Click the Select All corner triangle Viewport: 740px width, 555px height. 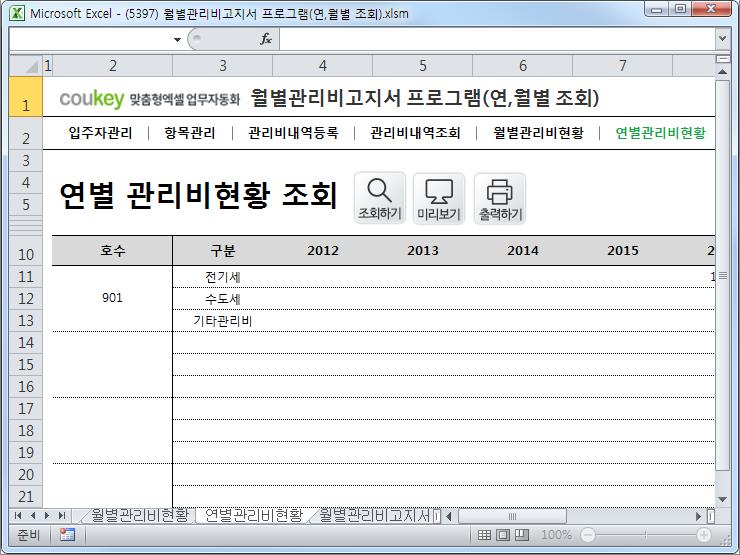coord(26,66)
